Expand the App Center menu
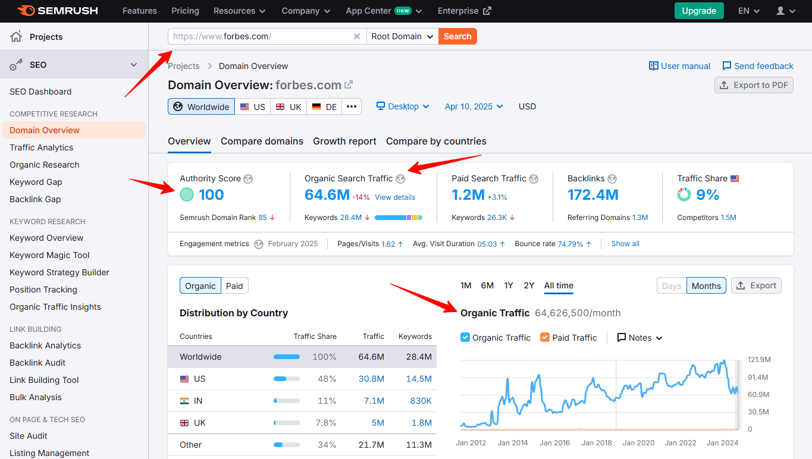This screenshot has width=812, height=459. coord(384,11)
